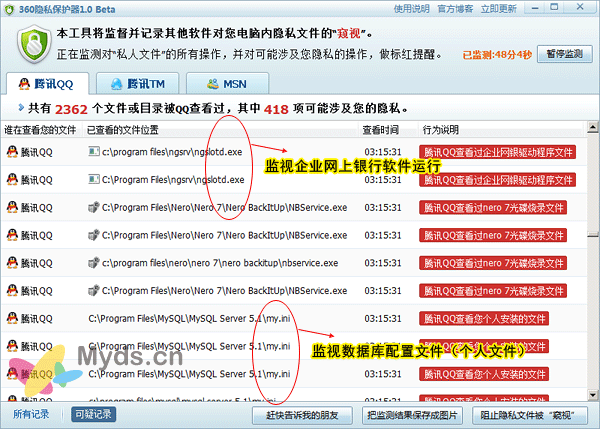Click red nero 7 label in lowercase nbservice.exe row
The height and width of the screenshot is (429, 600).
(493, 263)
